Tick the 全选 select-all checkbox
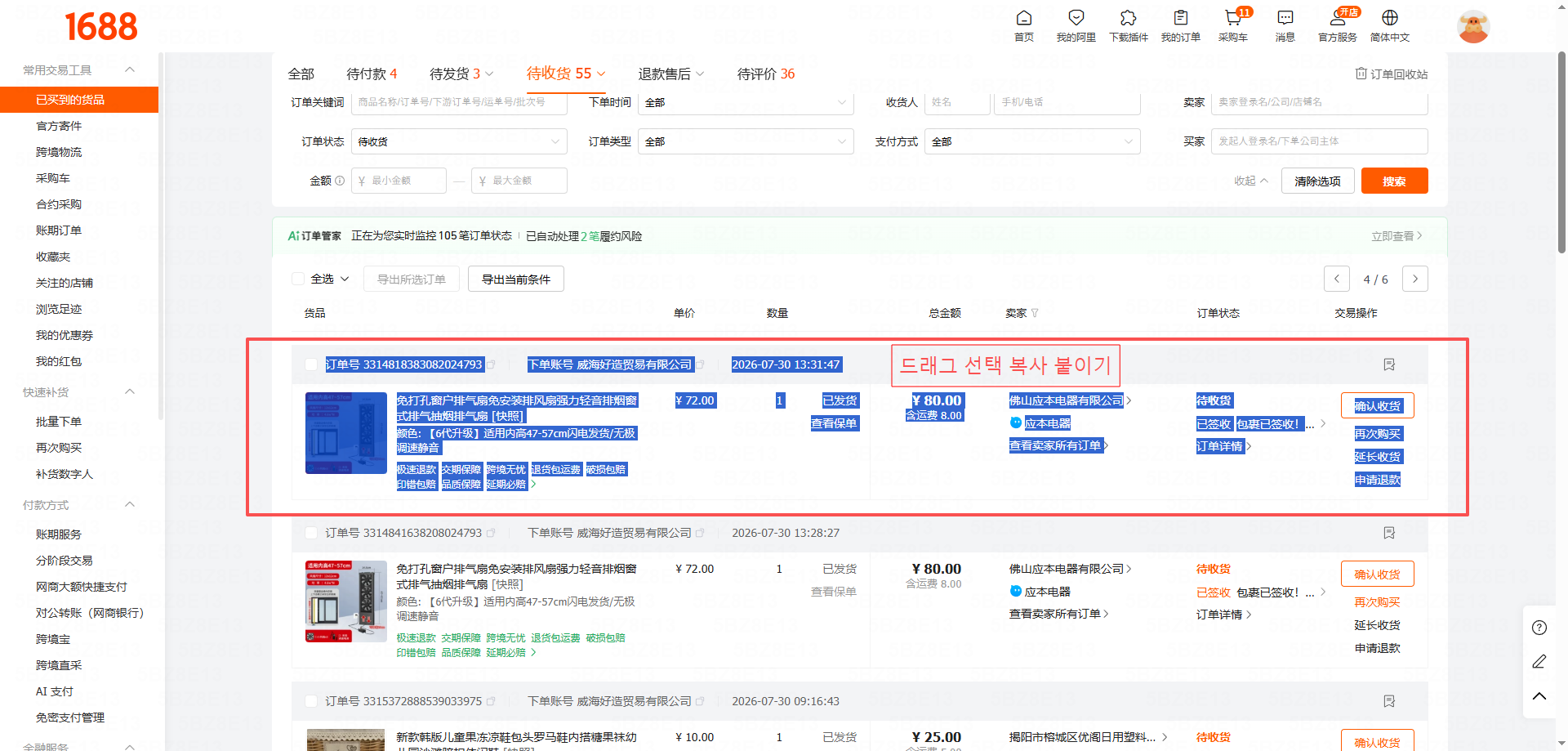Screen dimensions: 1568x751 [298, 279]
